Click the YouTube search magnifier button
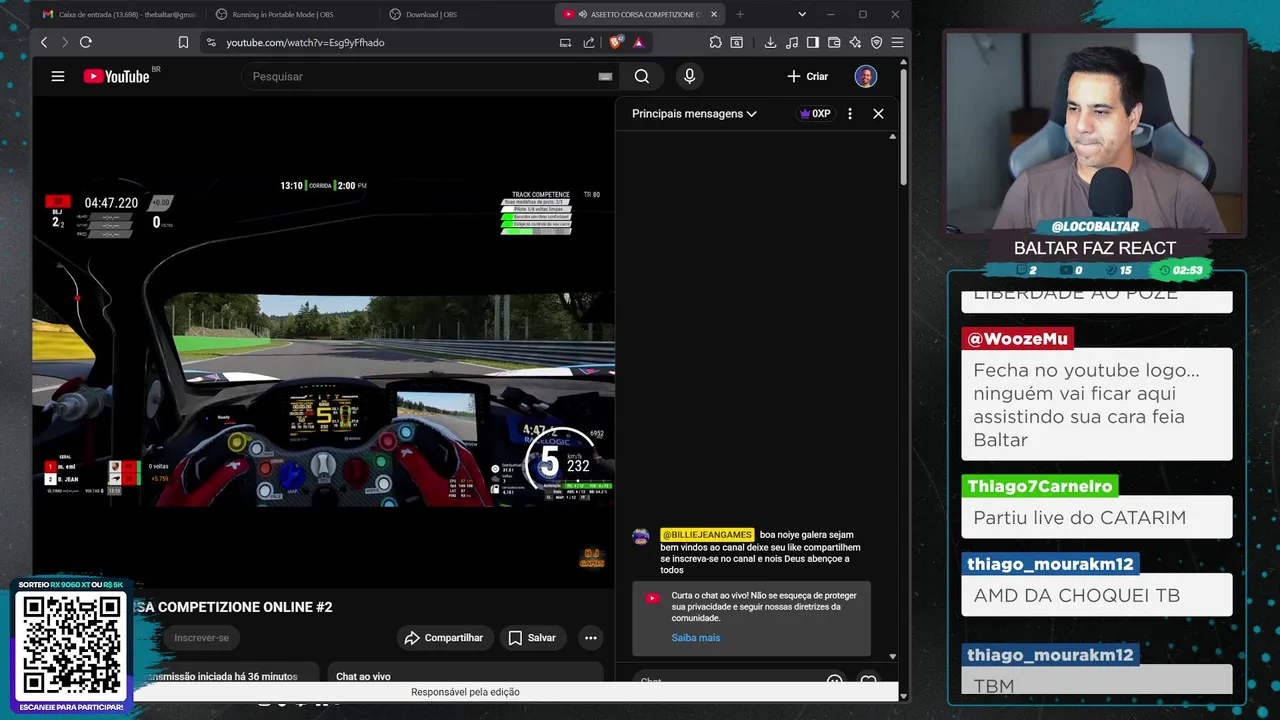This screenshot has width=1280, height=720. coord(642,76)
